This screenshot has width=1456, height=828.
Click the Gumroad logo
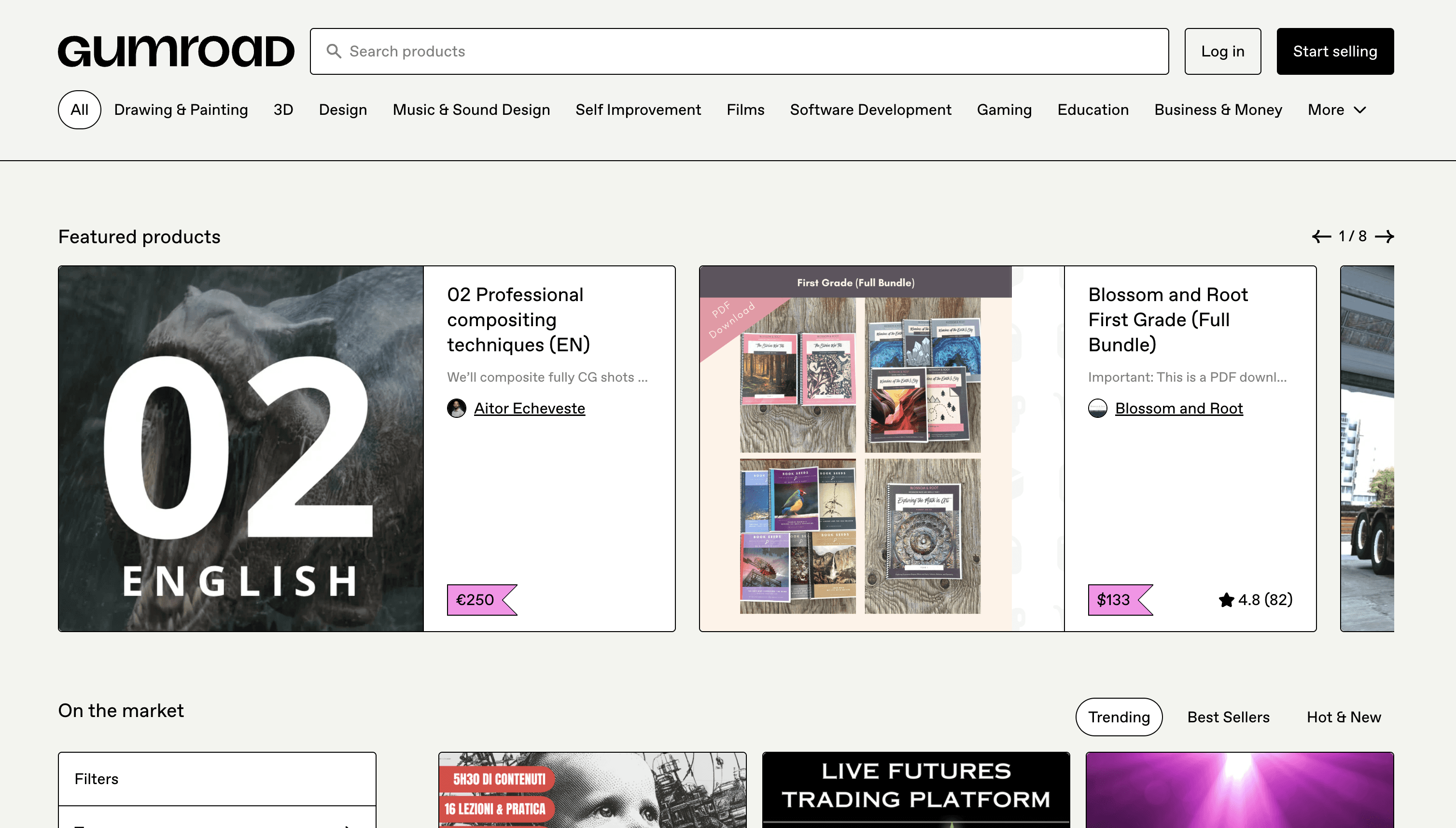pos(176,51)
